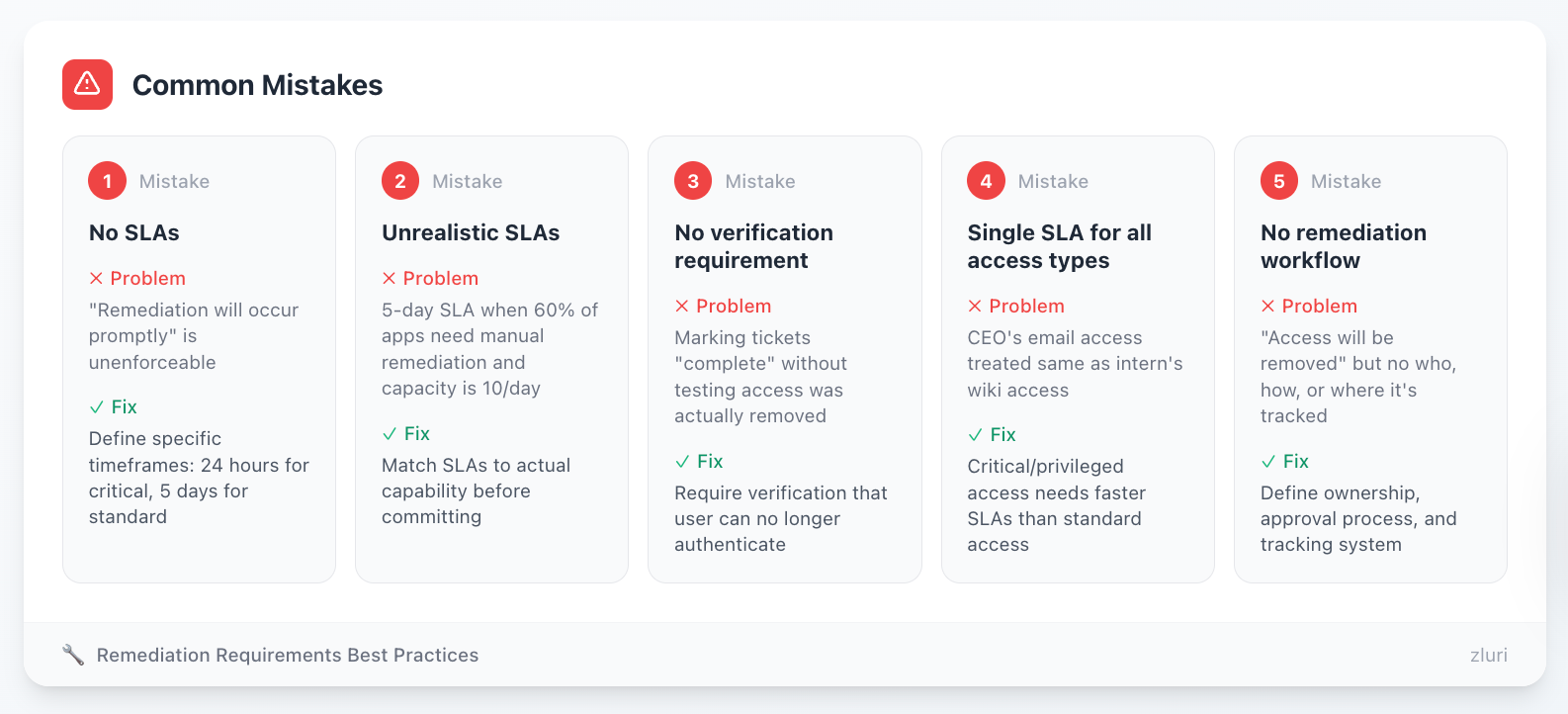Click the Single SLA for all access types title

pyautogui.click(x=1059, y=246)
